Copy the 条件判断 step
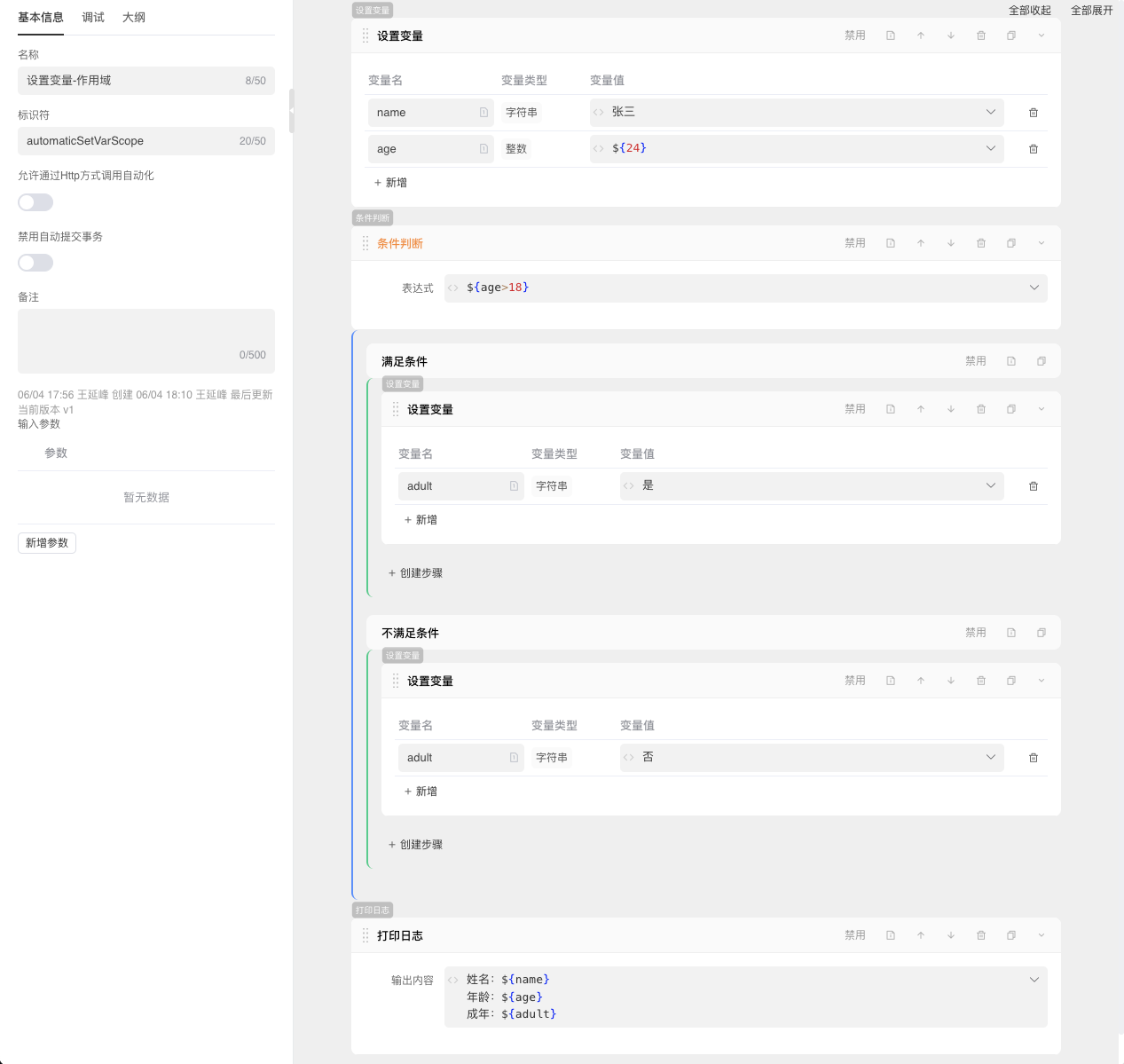Image resolution: width=1124 pixels, height=1064 pixels. click(x=1011, y=243)
